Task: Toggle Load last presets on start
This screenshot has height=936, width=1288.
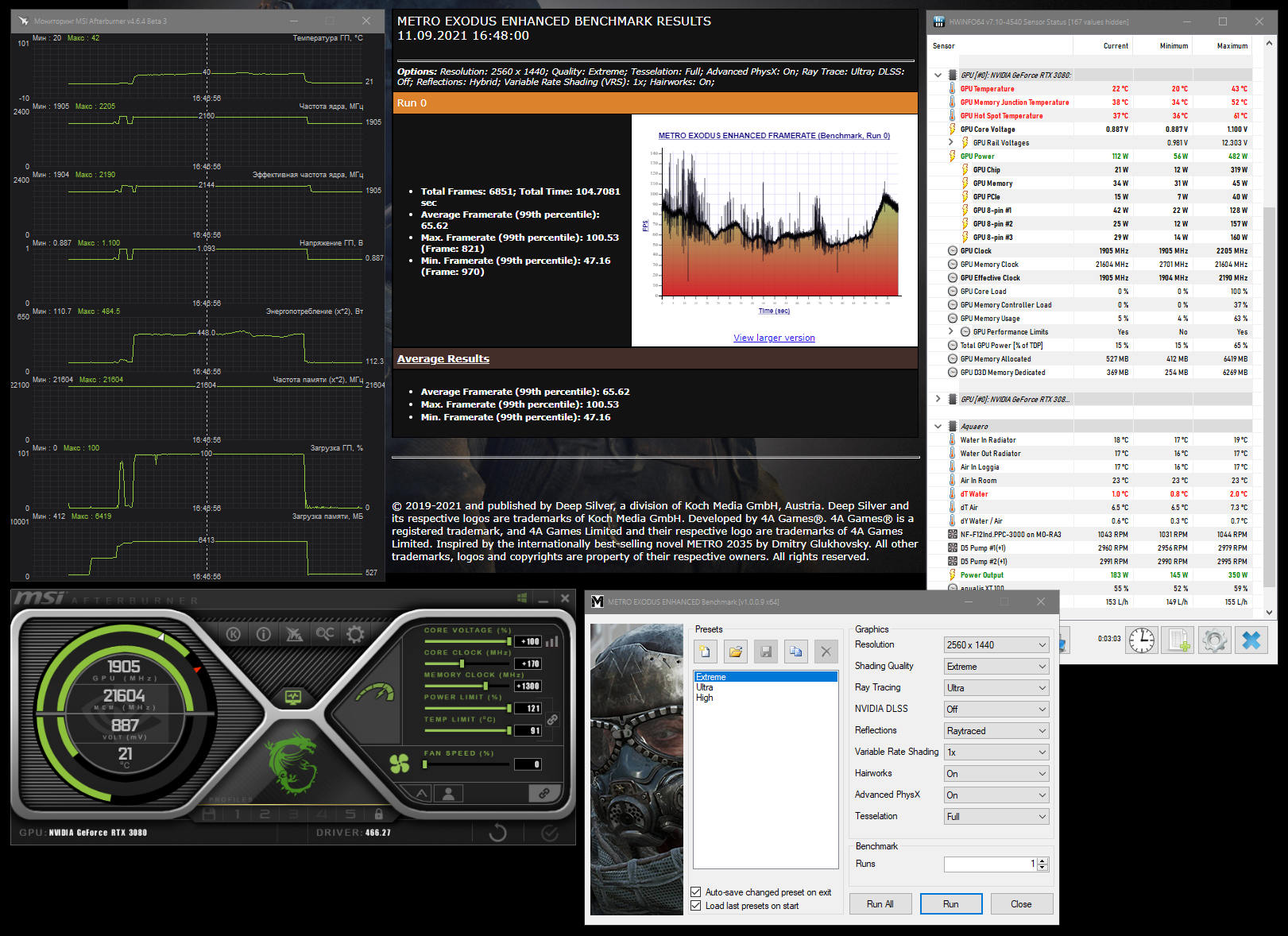Action: click(x=696, y=906)
